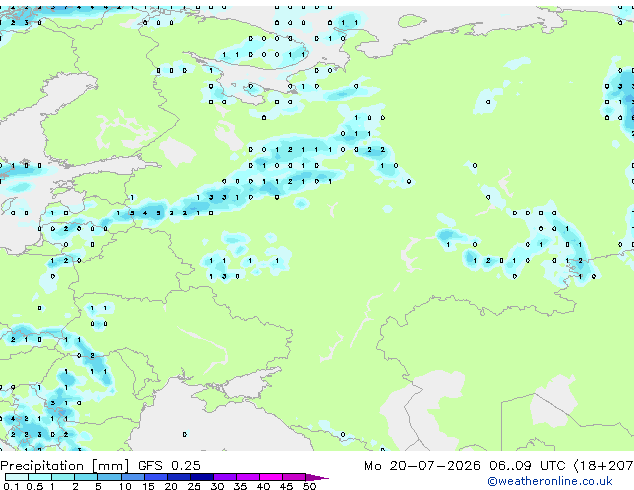Pick the 20–25 mm legend swatch
The image size is (634, 490).
point(179,477)
